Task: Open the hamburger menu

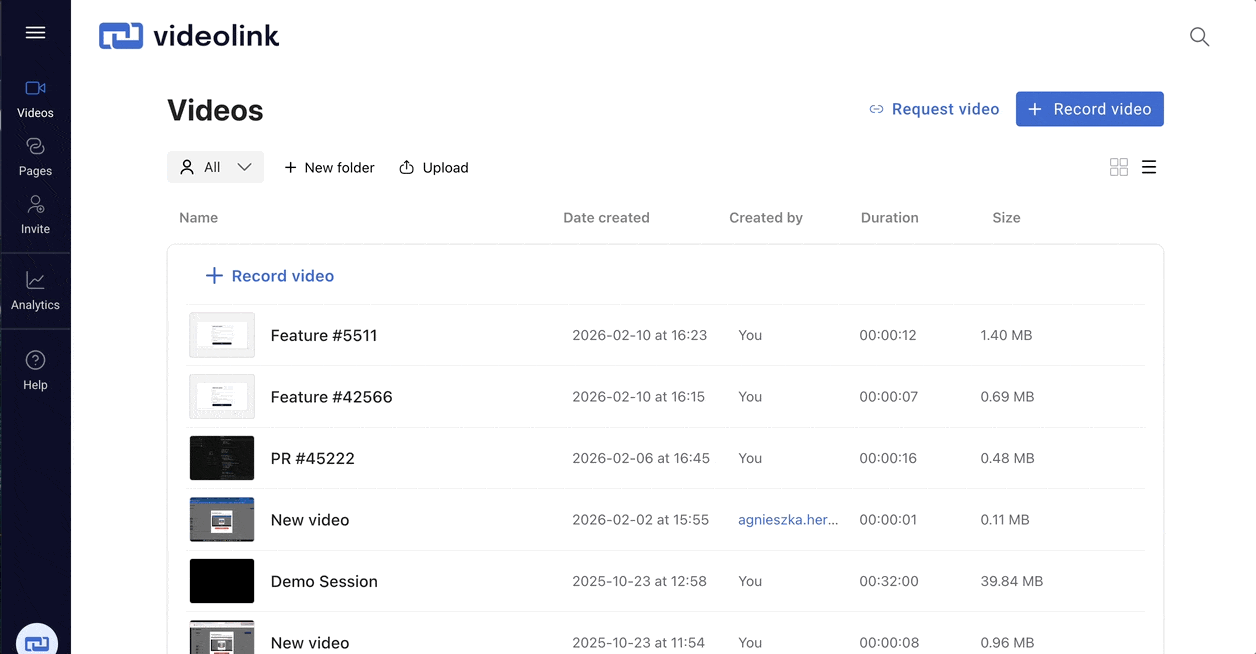Action: pos(35,33)
